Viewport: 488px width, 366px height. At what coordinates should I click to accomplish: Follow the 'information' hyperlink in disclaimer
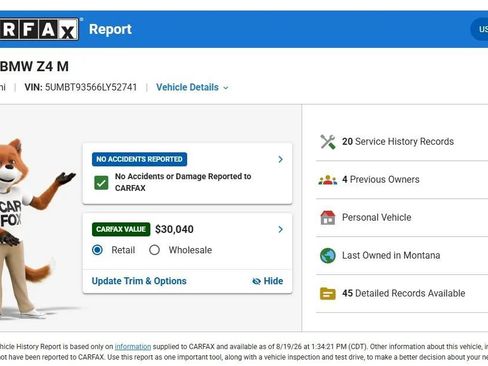pos(133,347)
